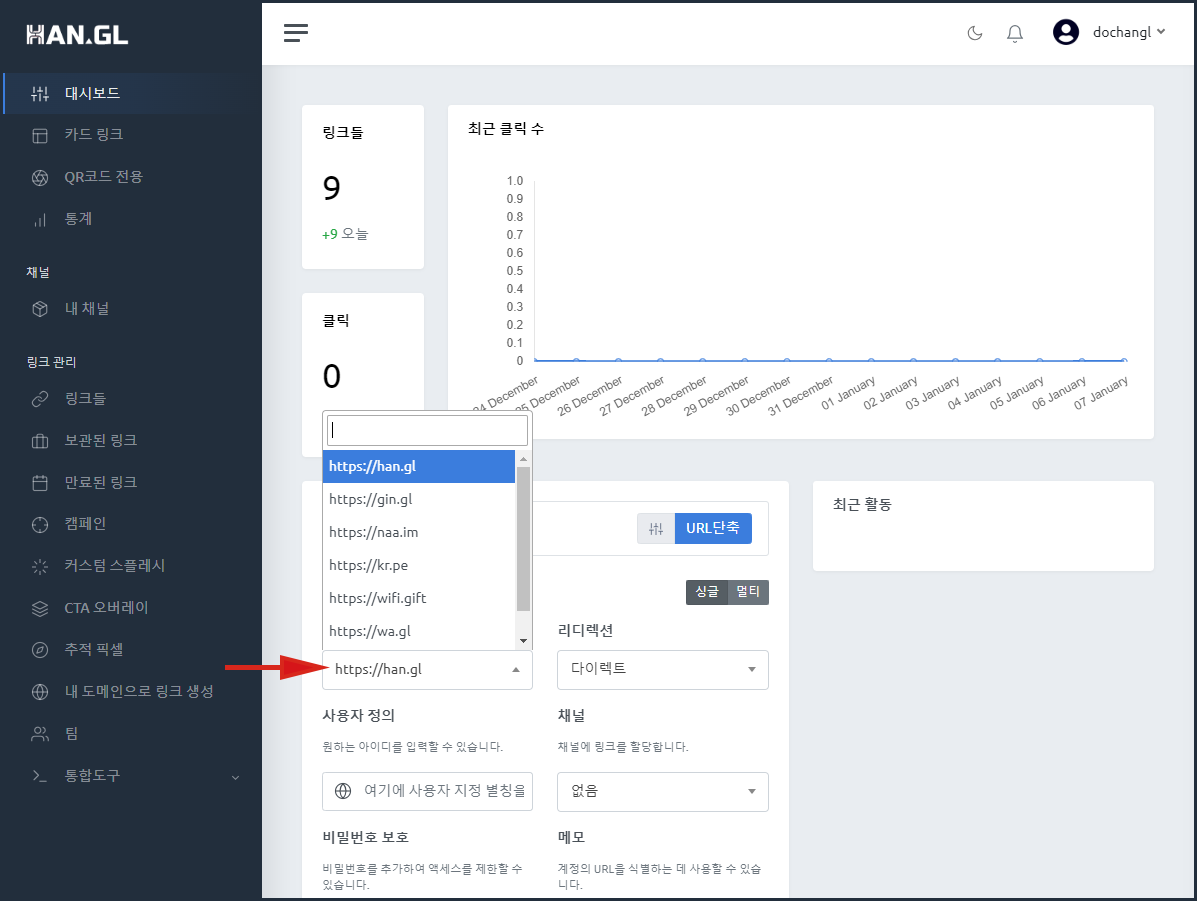Switch to dark mode moon icon
1197x901 pixels.
(975, 33)
